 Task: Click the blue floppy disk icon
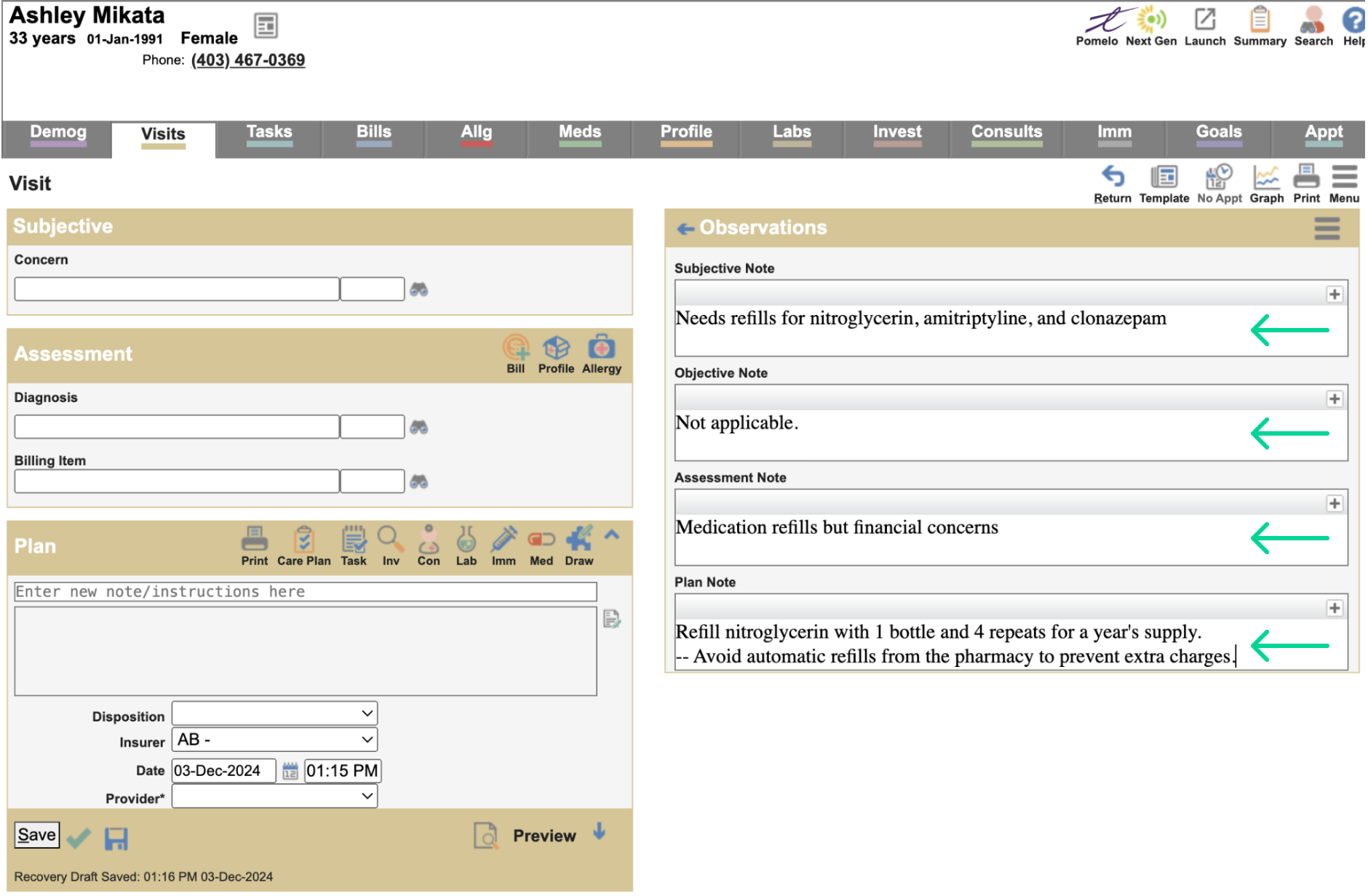coord(116,839)
